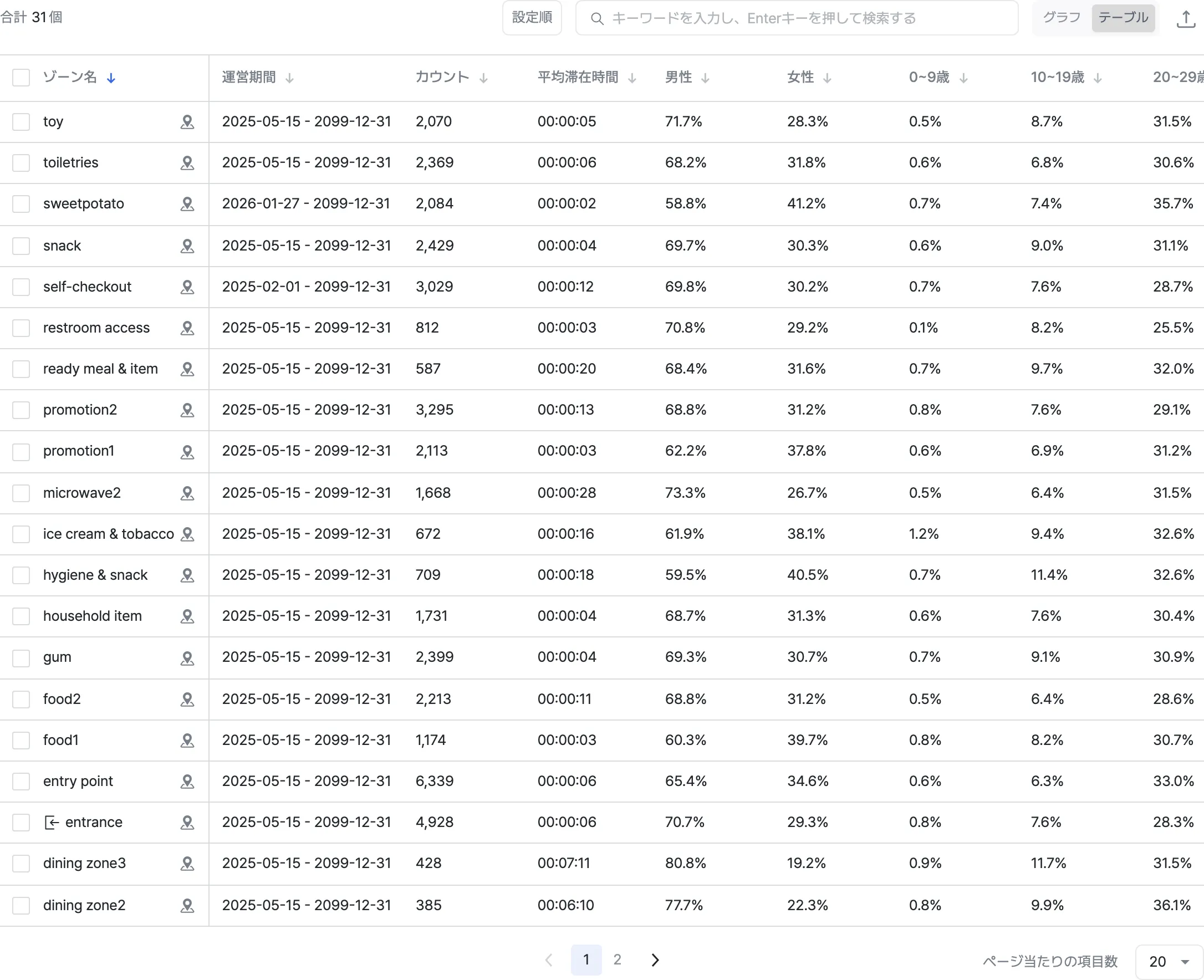Sort by 10~19歳 column arrow
The width and height of the screenshot is (1204, 980).
click(x=1098, y=78)
